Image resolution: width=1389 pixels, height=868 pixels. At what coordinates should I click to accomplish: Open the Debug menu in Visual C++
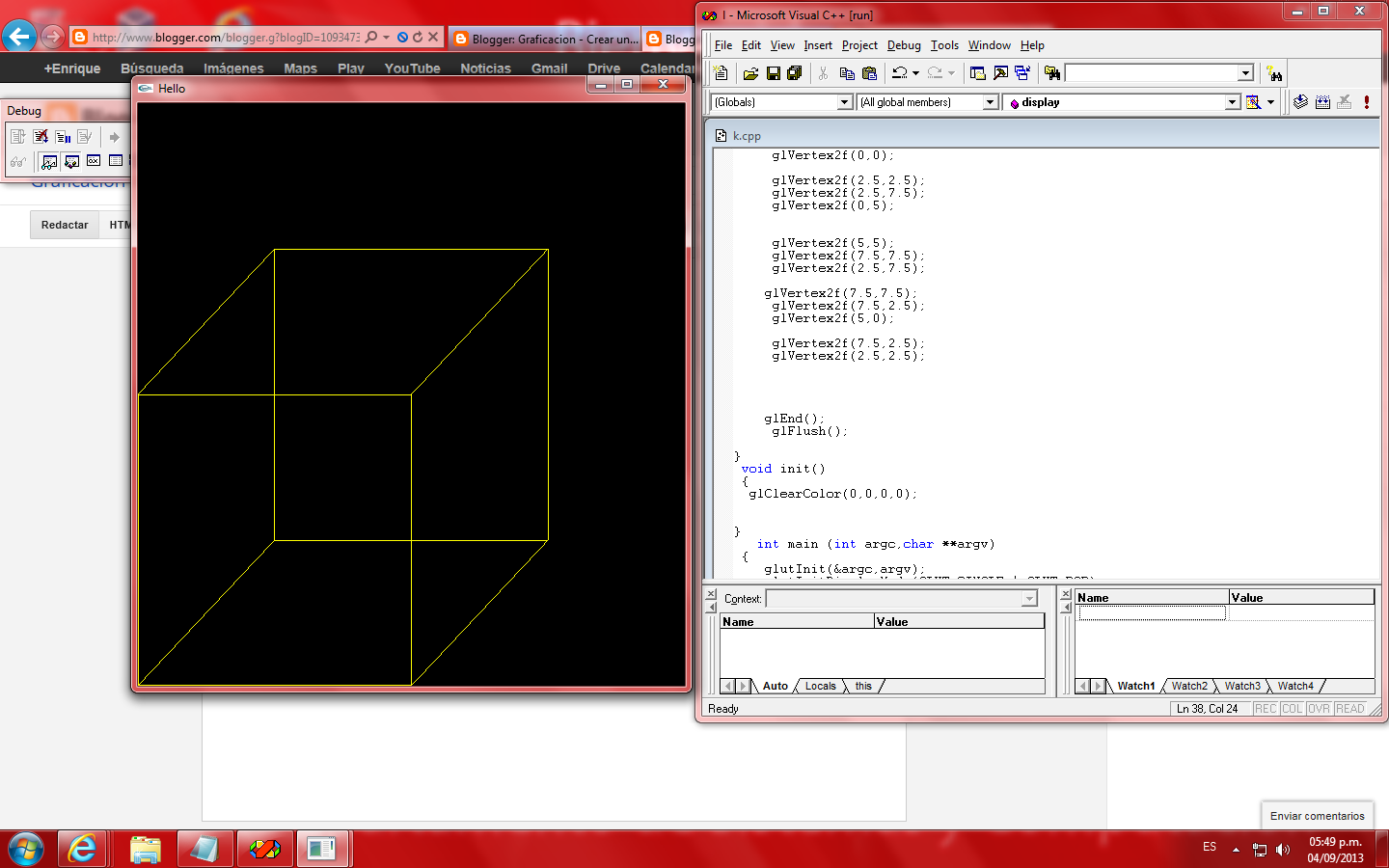tap(904, 45)
